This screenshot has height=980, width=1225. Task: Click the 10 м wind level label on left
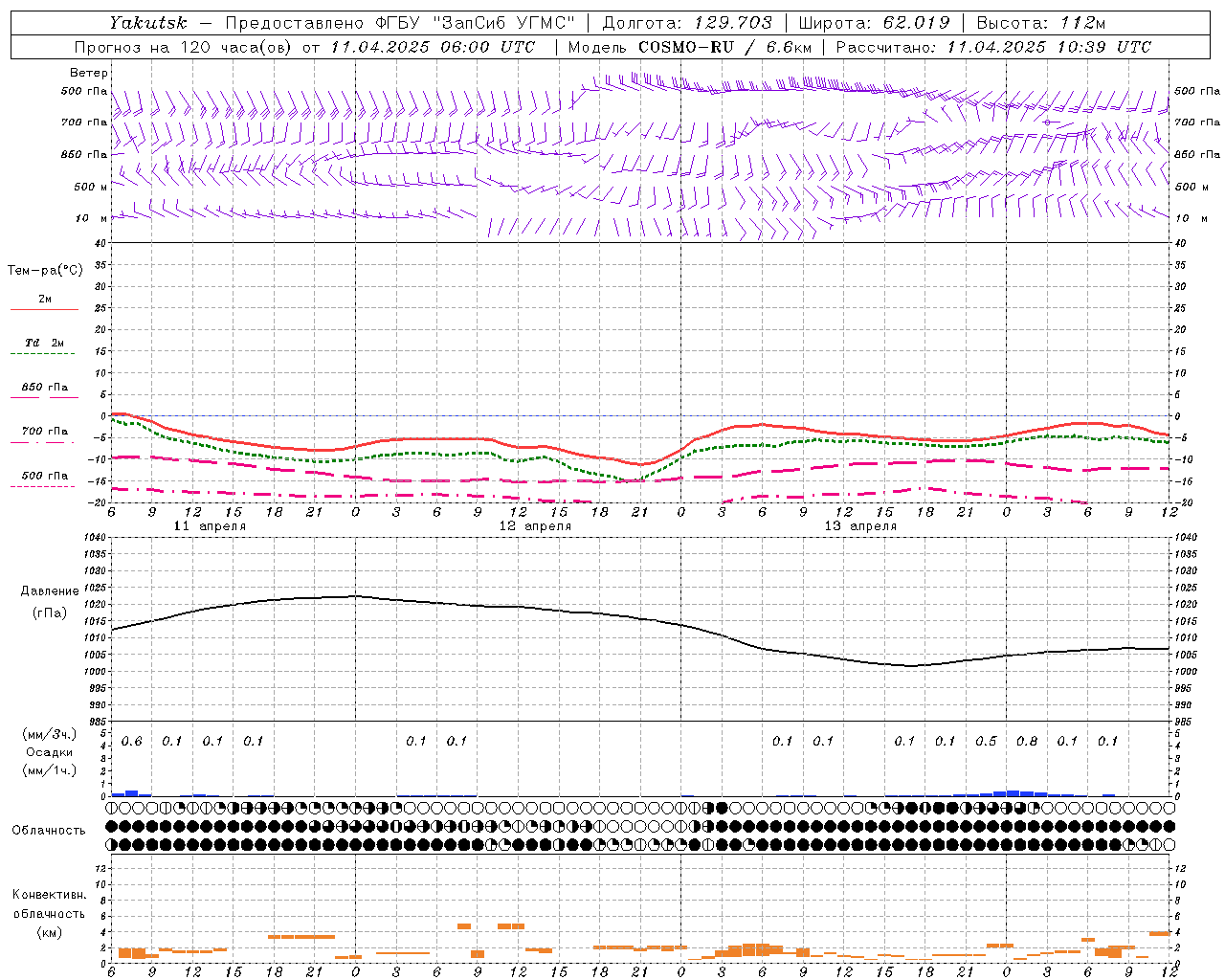pos(92,218)
